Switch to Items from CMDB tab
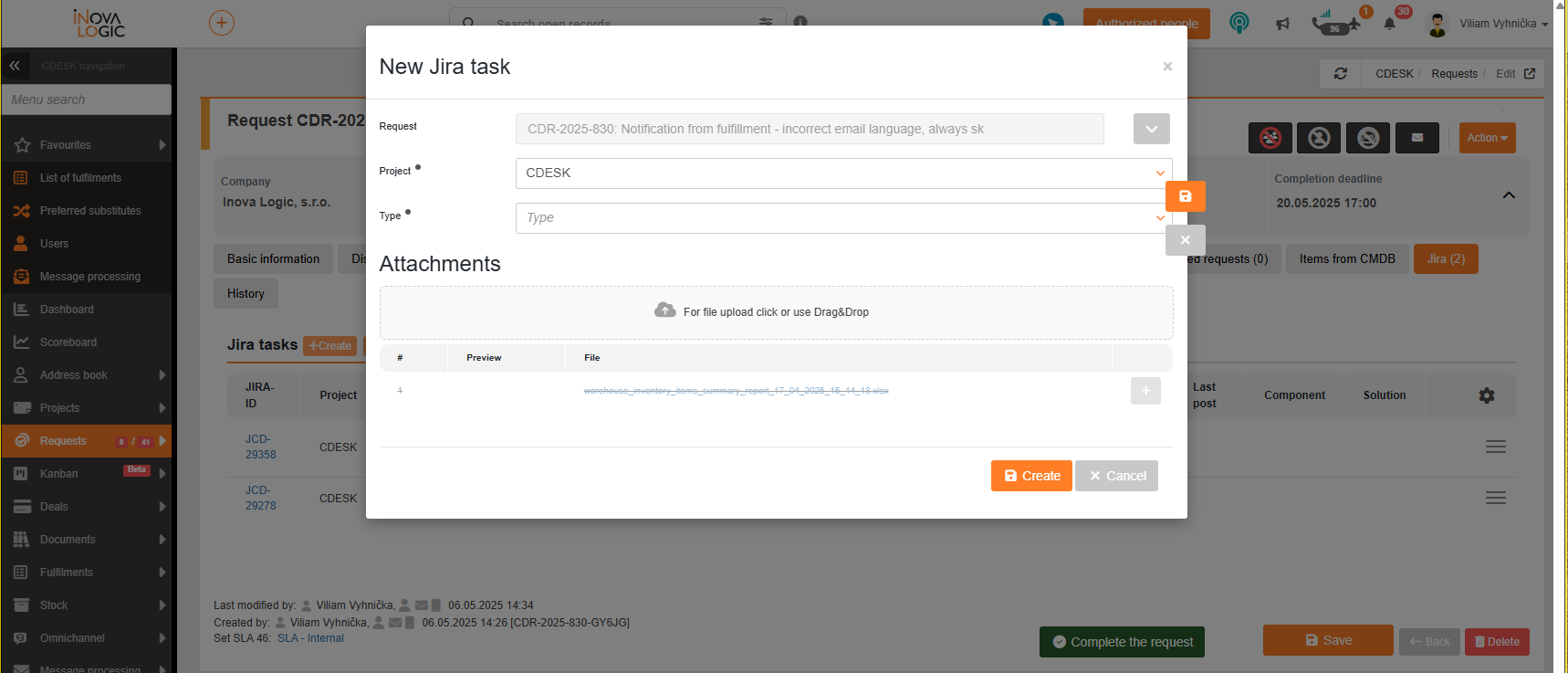Viewport: 1568px width, 673px height. (1347, 259)
